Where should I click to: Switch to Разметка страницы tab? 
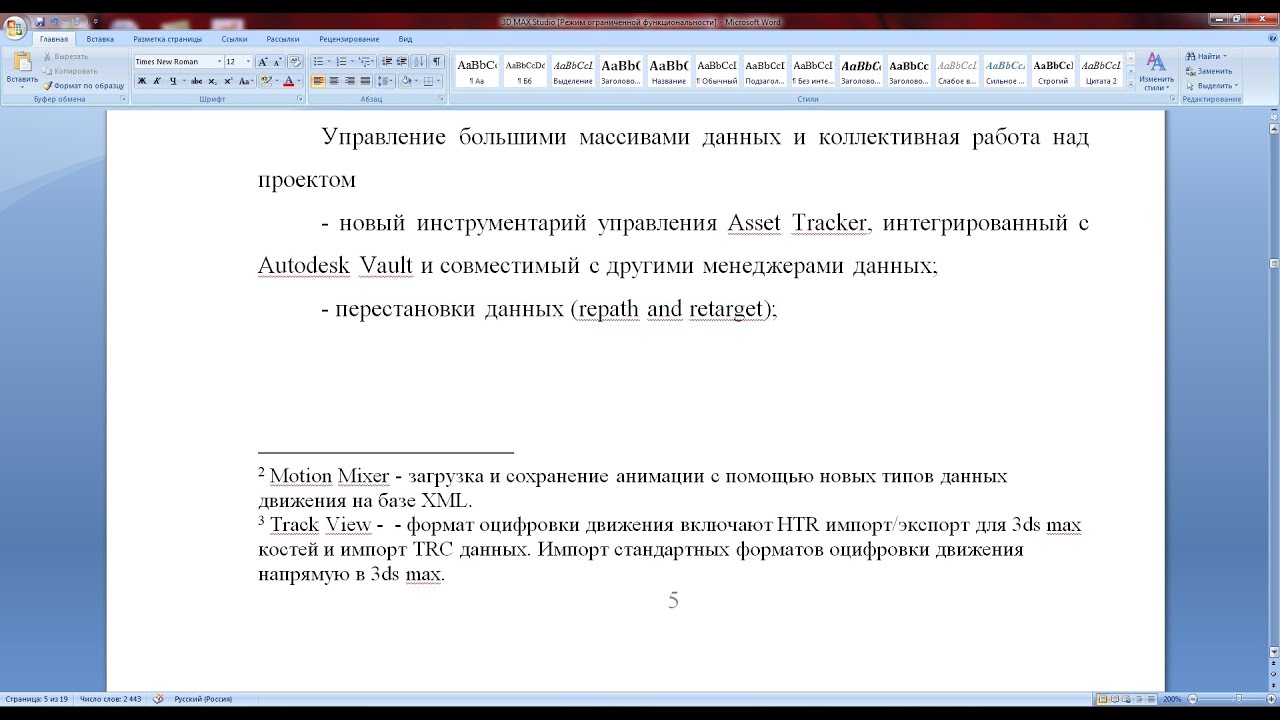[x=167, y=39]
